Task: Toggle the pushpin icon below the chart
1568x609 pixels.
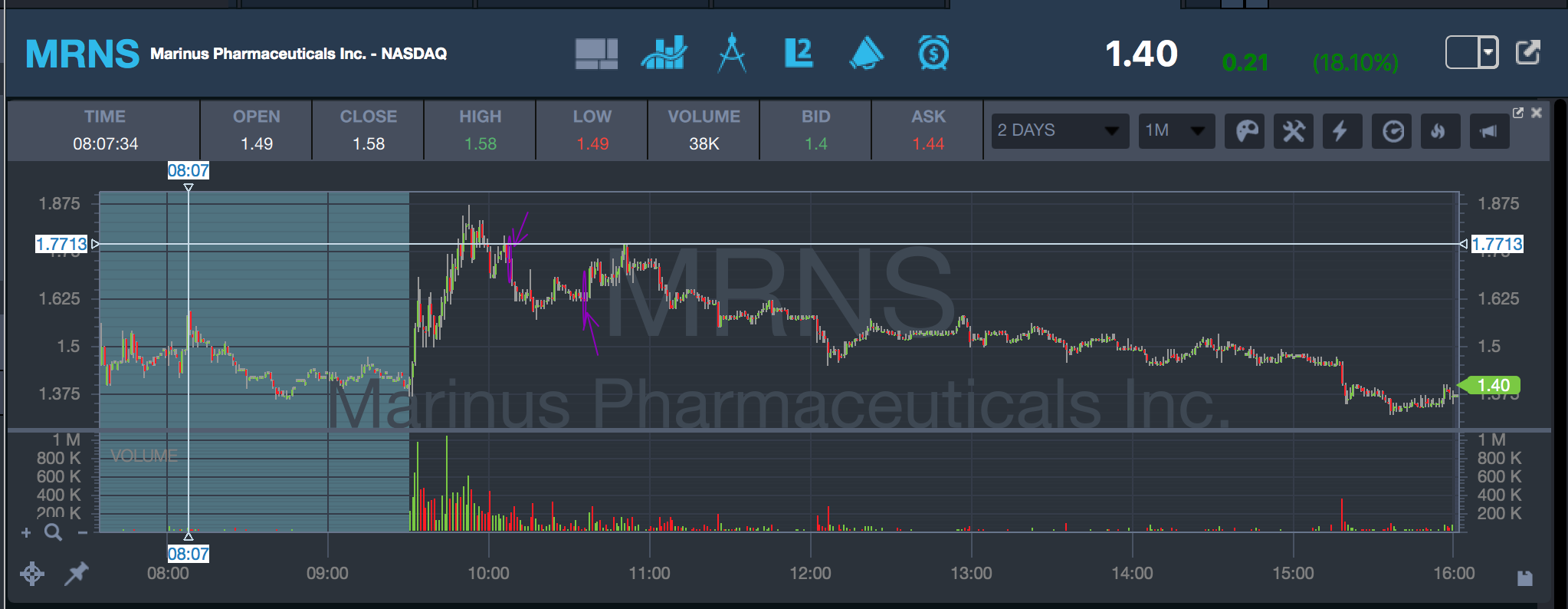Action: click(76, 573)
